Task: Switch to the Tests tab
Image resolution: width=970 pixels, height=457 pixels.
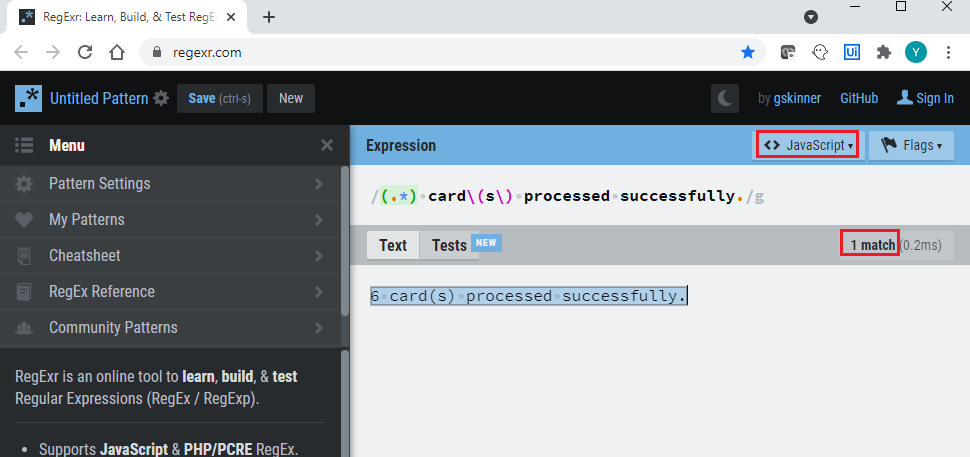Action: pyautogui.click(x=449, y=245)
